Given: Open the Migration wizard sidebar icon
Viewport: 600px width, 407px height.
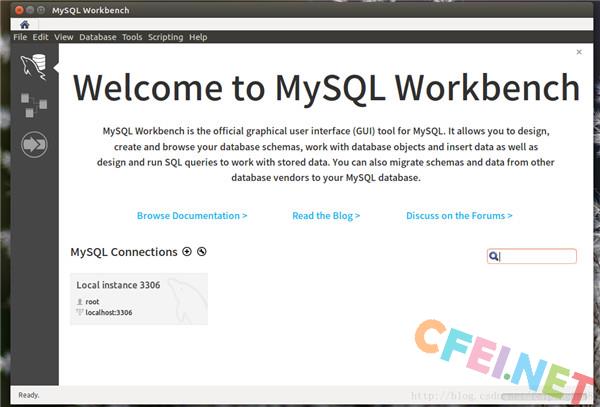Looking at the screenshot, I should (34, 145).
